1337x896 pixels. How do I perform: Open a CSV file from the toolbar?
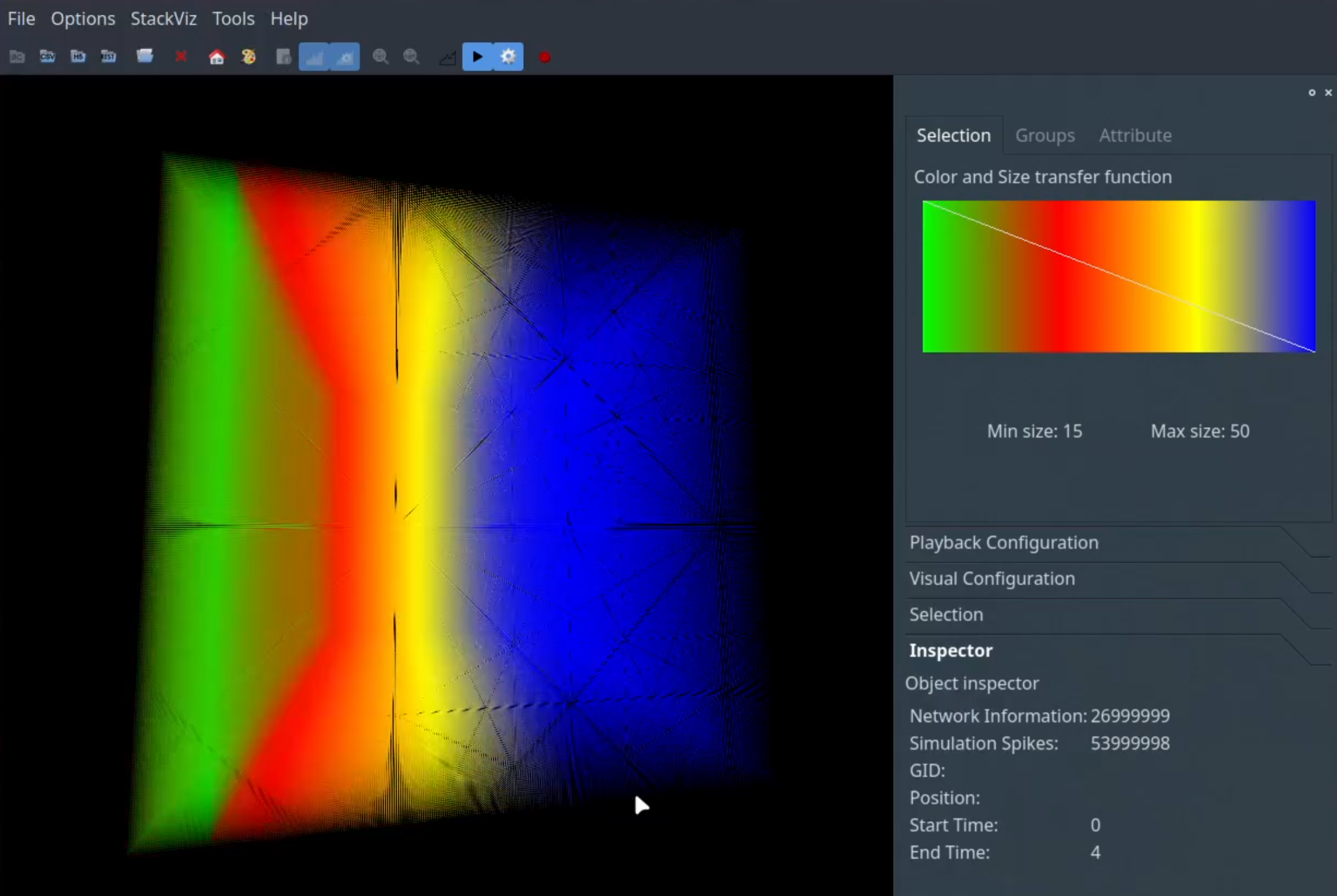click(47, 56)
